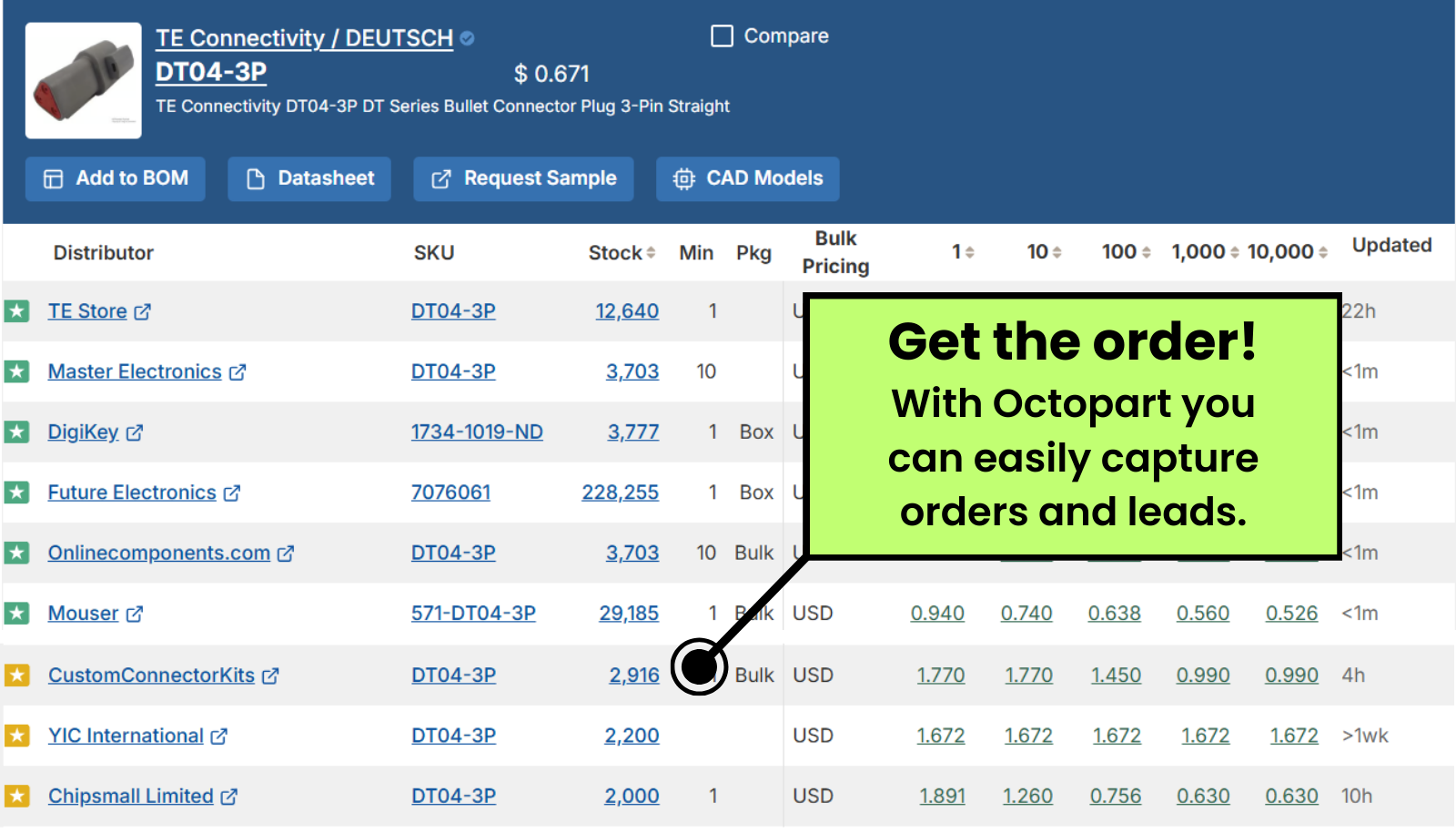The image size is (1456, 833).
Task: Open Mouser's 0.526 price link
Action: [1291, 613]
